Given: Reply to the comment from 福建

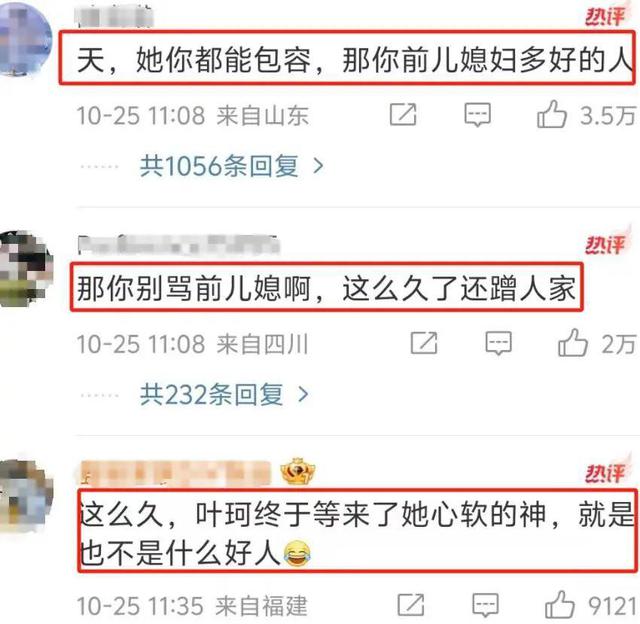Looking at the screenshot, I should pos(485,605).
